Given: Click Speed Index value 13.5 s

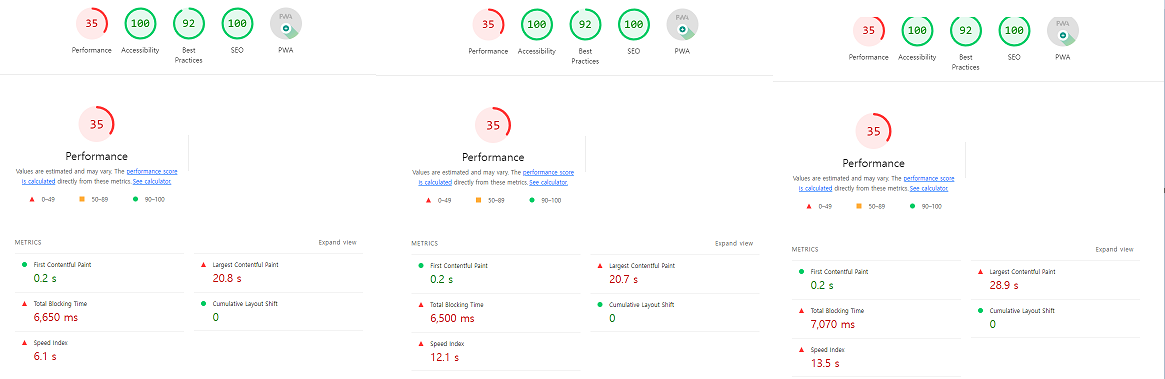Looking at the screenshot, I should coord(825,364).
